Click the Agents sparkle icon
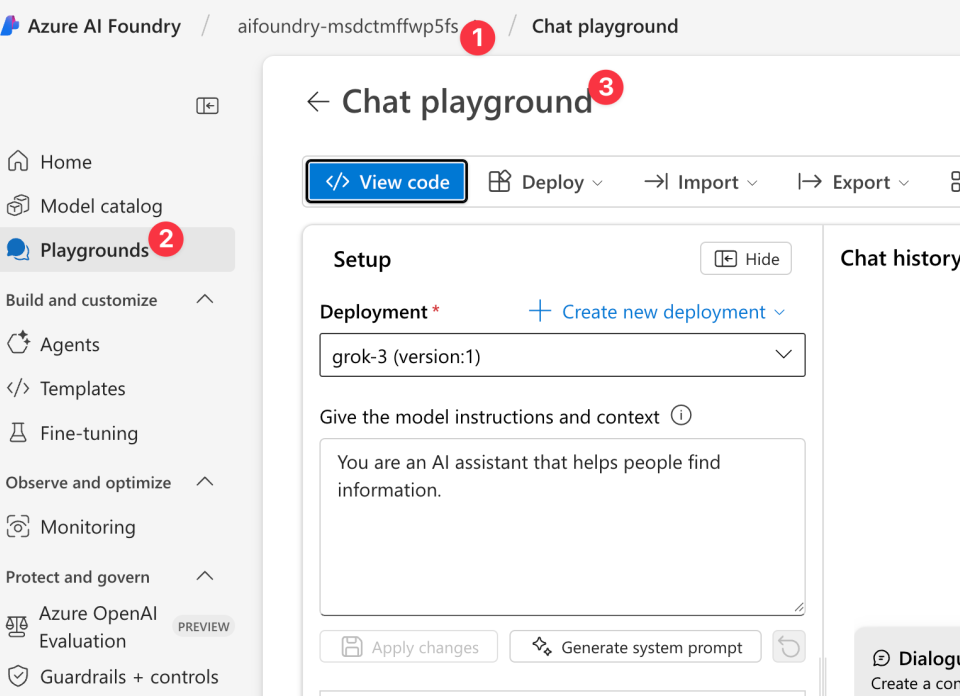The image size is (960, 696). 18,343
